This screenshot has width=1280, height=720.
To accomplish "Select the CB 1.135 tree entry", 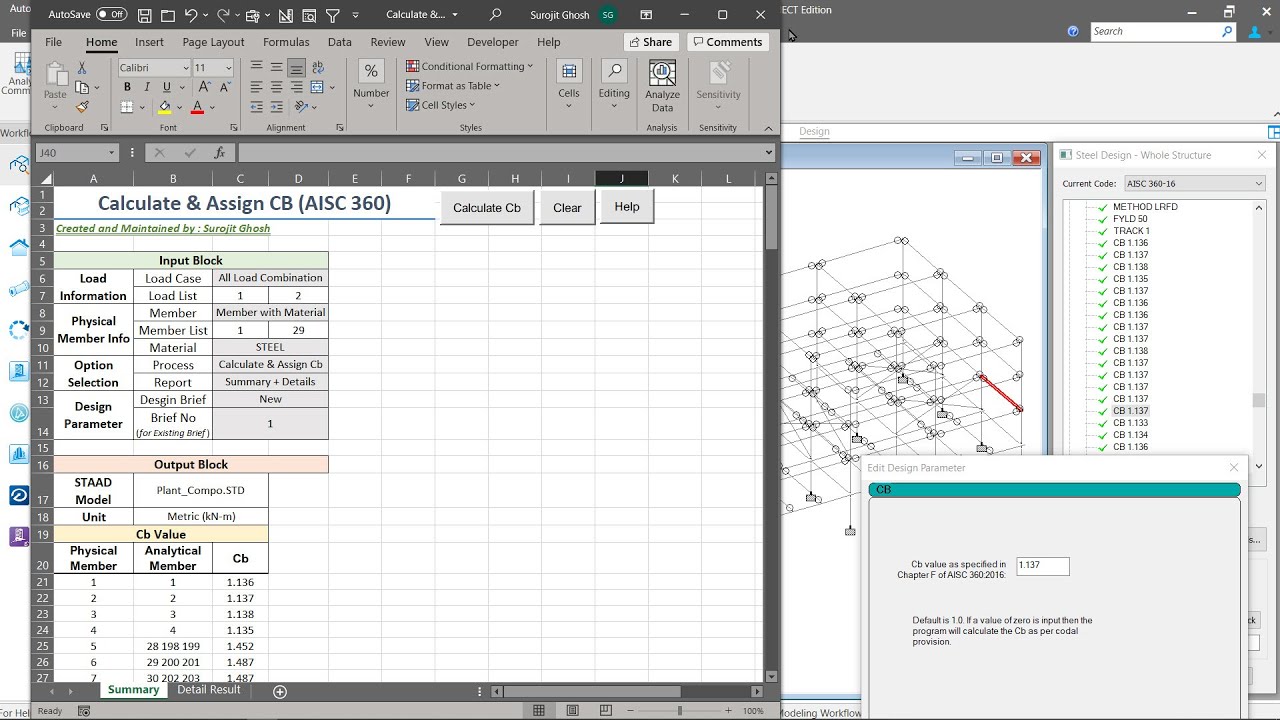I will click(1130, 279).
